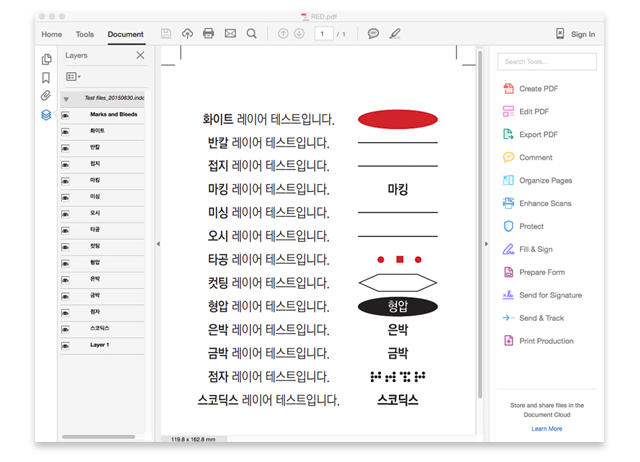
Task: Click the Layers panel horizontal scrollbar
Action: pyautogui.click(x=98, y=437)
